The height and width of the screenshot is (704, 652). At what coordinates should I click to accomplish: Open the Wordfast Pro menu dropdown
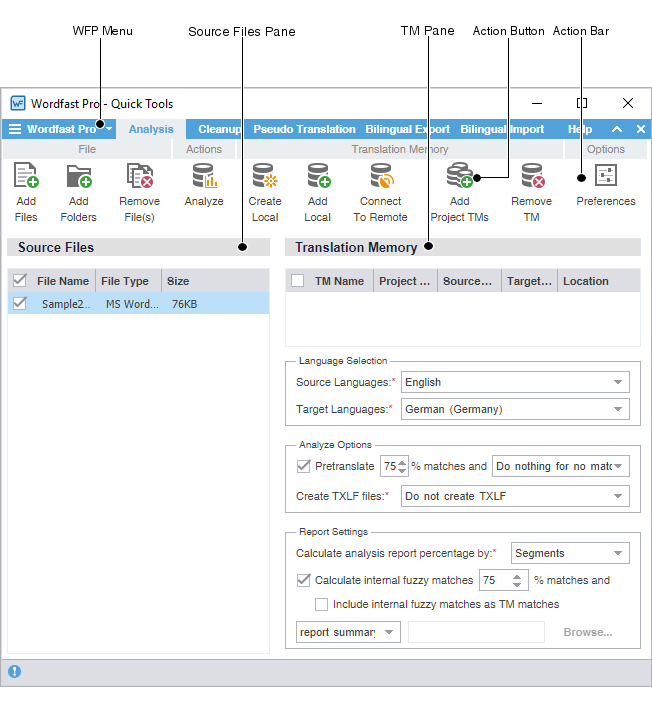59,129
